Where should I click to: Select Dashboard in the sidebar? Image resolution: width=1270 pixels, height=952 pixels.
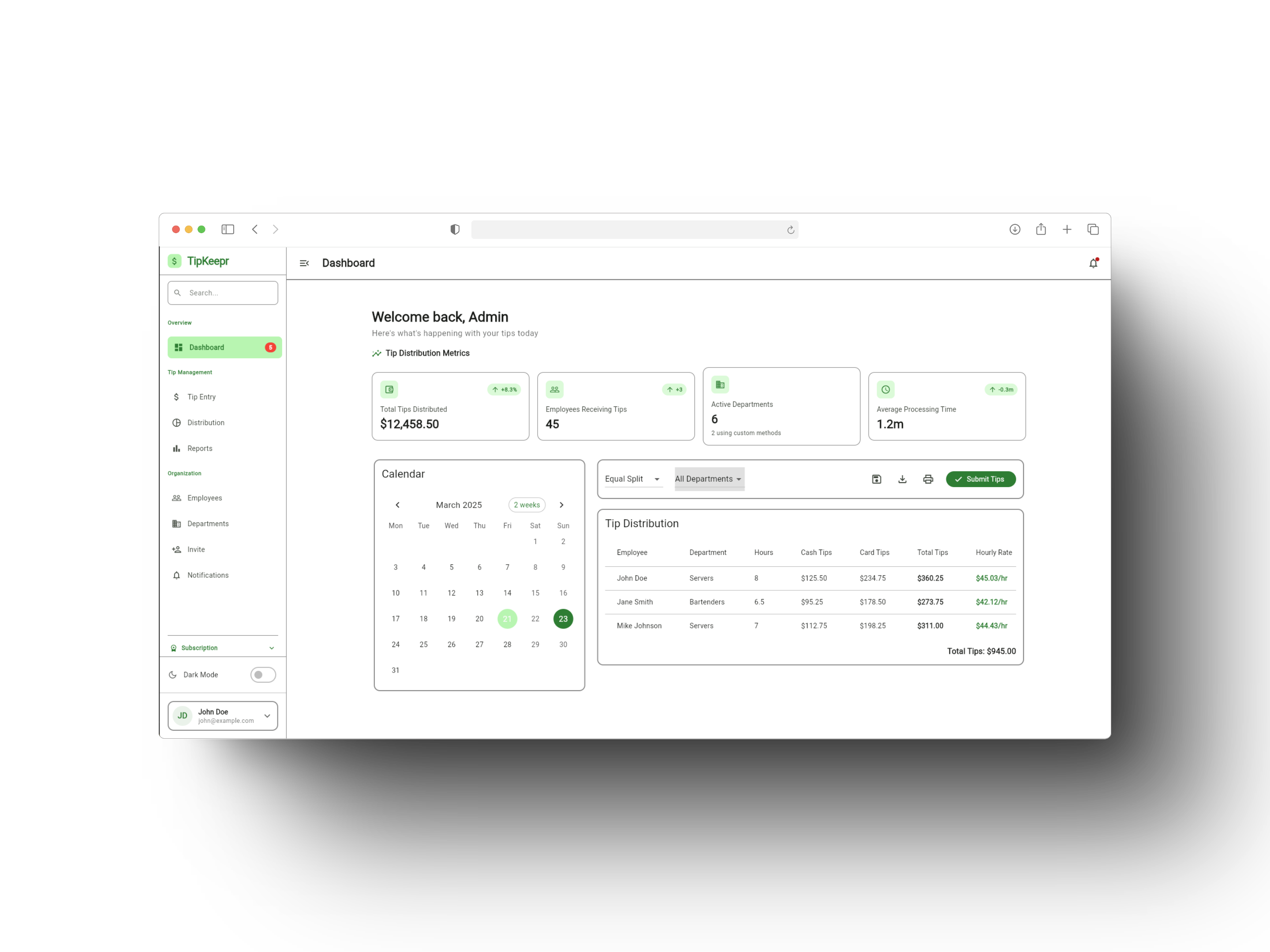[206, 346]
